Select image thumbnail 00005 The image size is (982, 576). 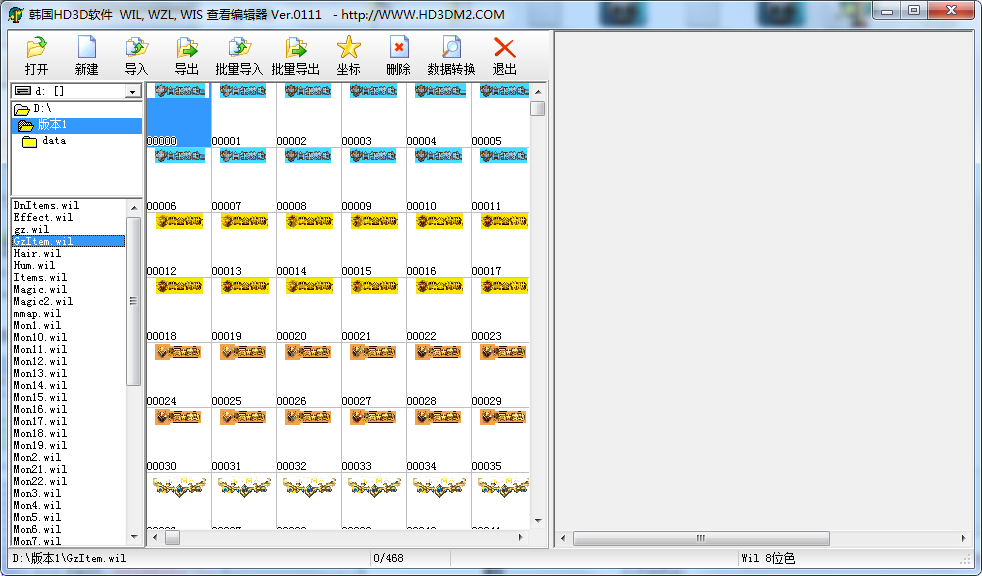(x=500, y=115)
